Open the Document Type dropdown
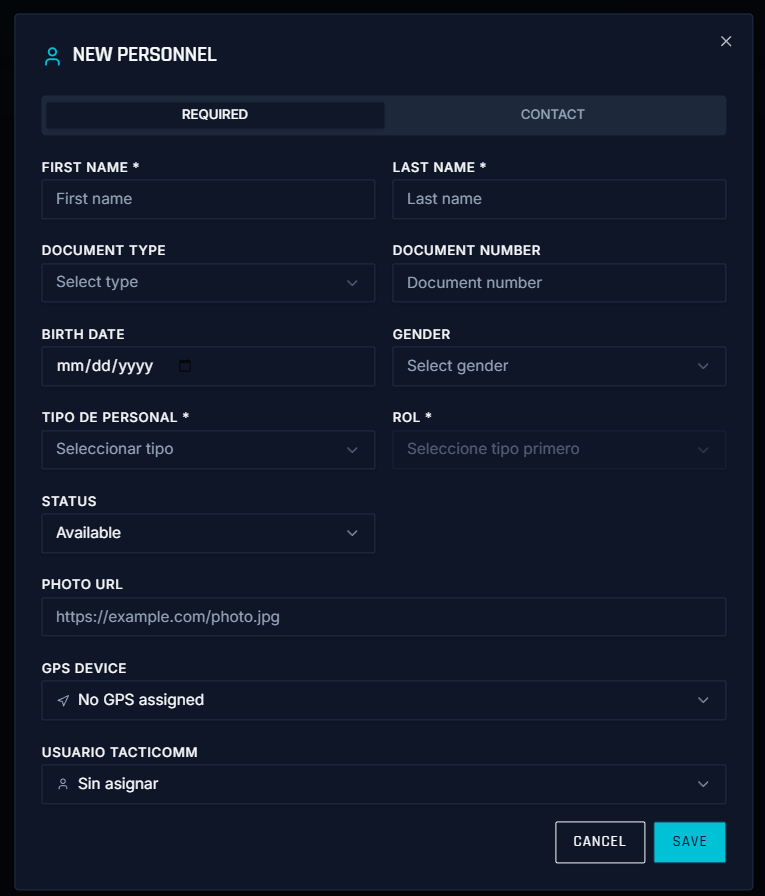The width and height of the screenshot is (765, 896). [208, 283]
